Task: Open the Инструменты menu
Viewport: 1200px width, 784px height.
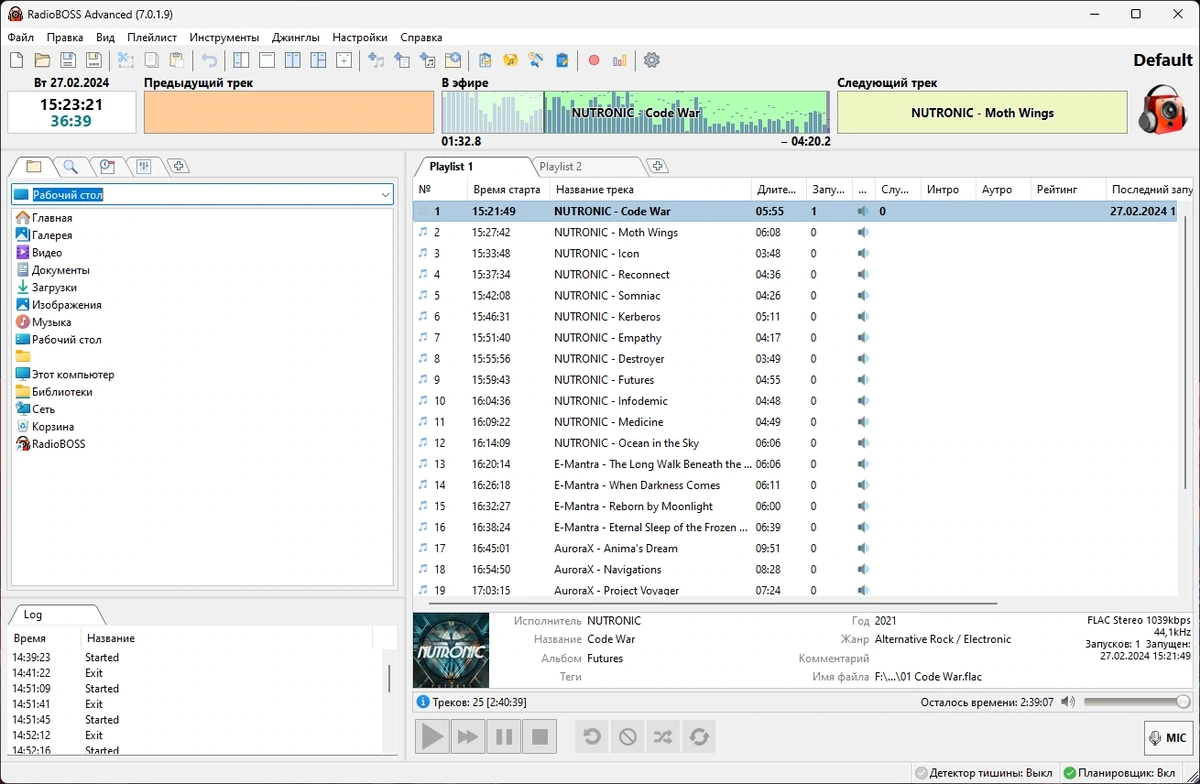Action: [224, 37]
